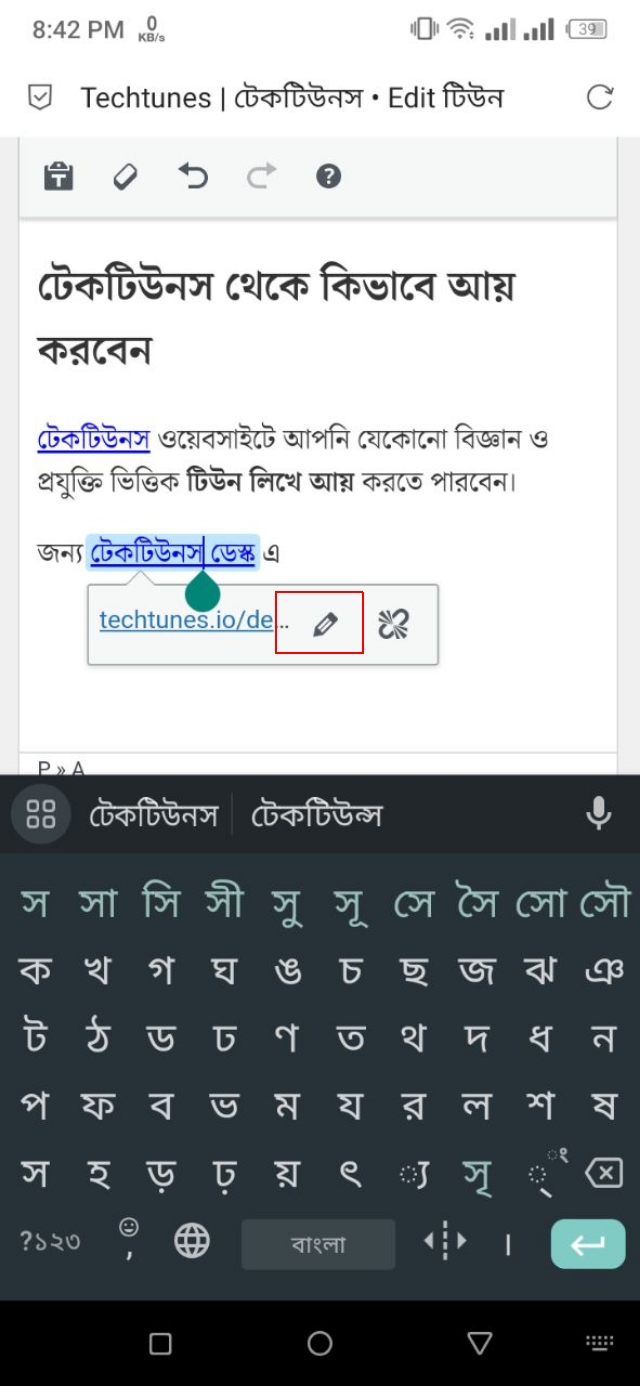
Task: Click the redo arrow icon
Action: 261,177
